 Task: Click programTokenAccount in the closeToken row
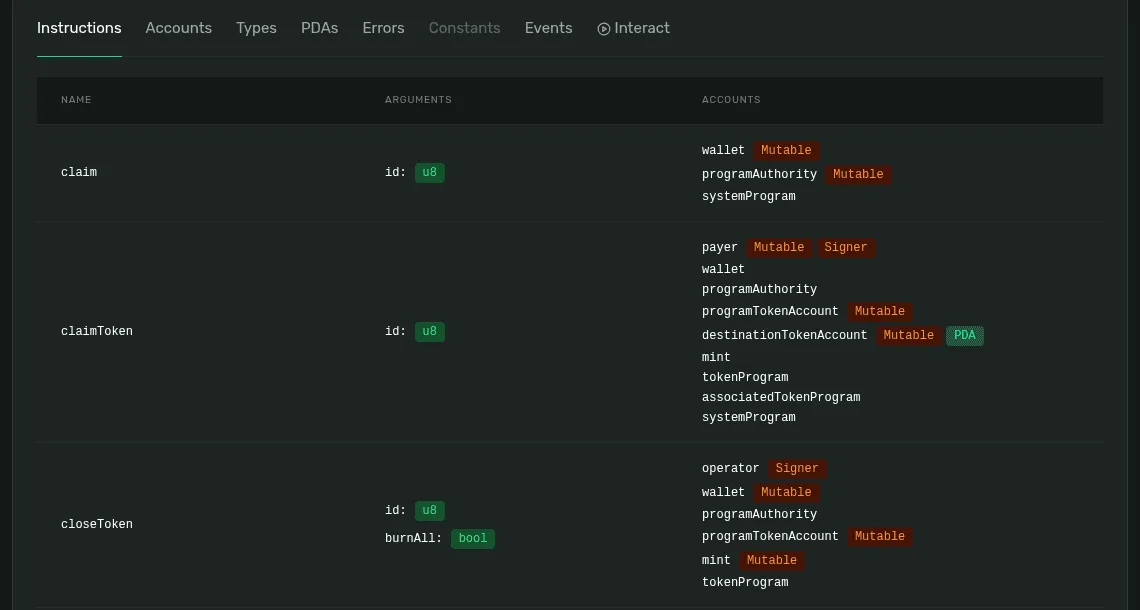pos(770,536)
